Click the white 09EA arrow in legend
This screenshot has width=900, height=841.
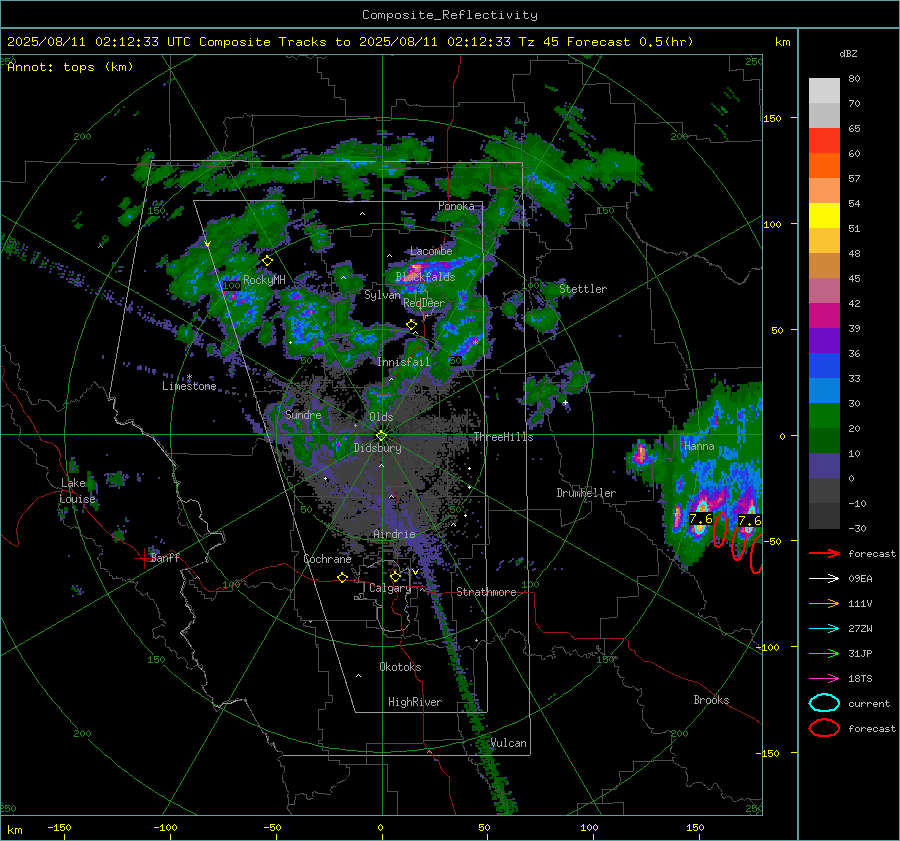click(824, 579)
